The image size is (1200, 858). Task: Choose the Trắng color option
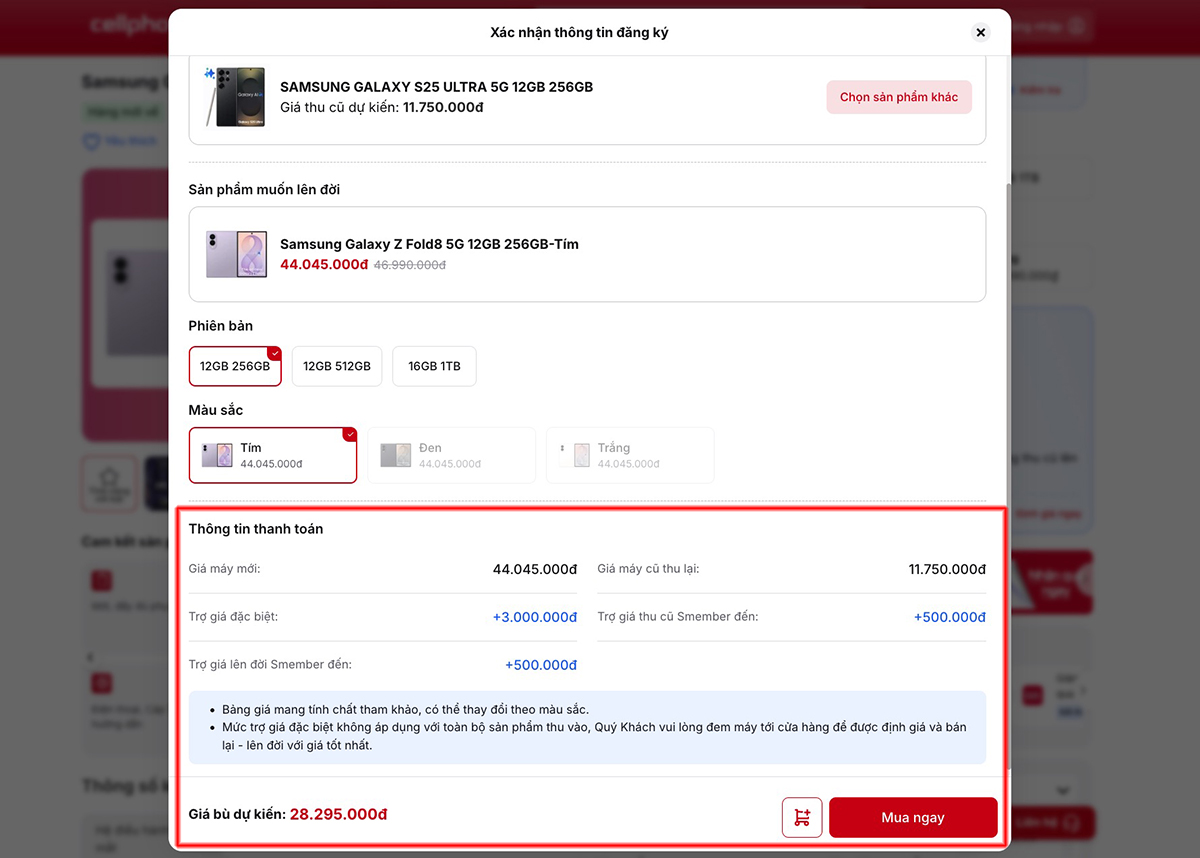630,456
